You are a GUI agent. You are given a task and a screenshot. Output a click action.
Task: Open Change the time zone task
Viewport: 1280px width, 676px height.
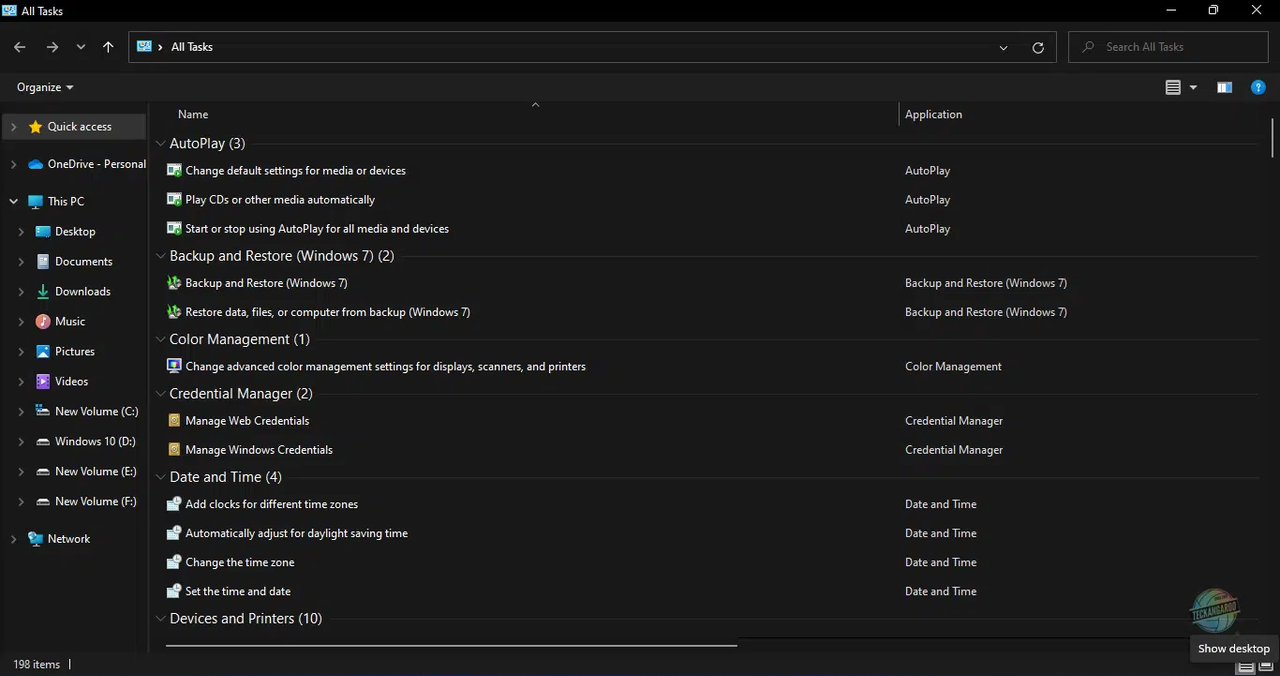coord(240,562)
